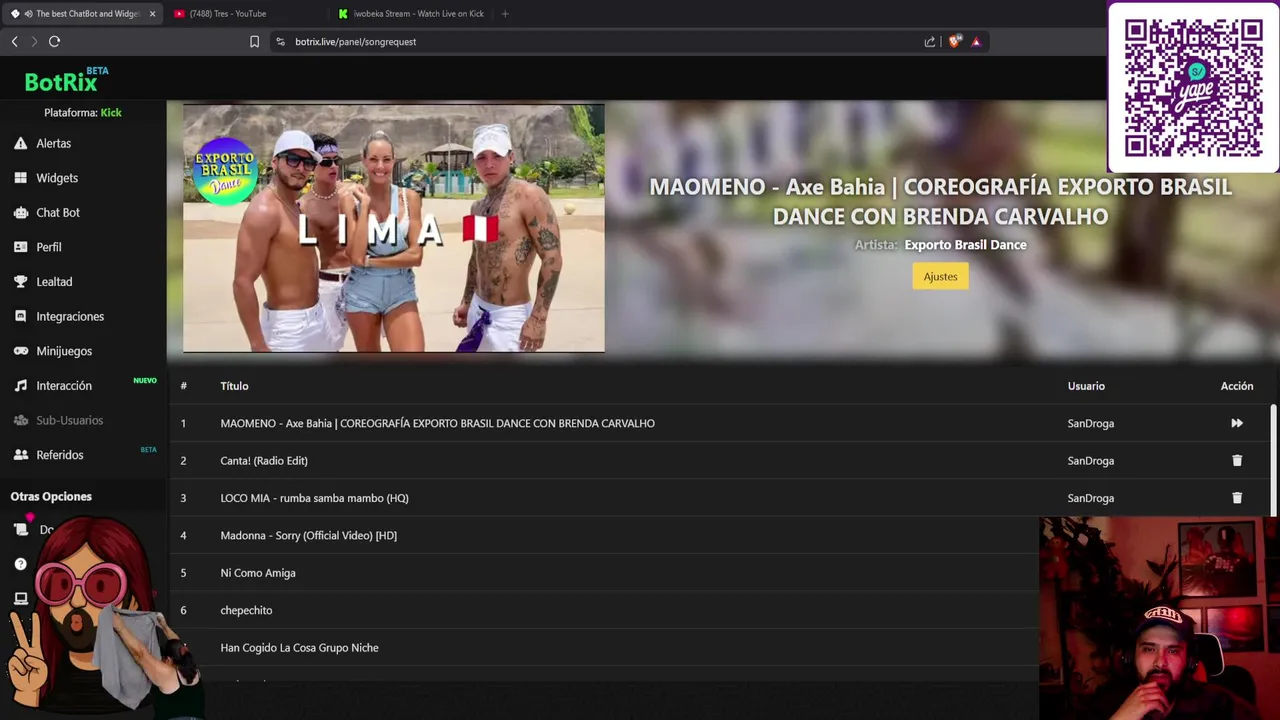The width and height of the screenshot is (1280, 720).
Task: Click the Brave shields icon
Action: pos(954,41)
